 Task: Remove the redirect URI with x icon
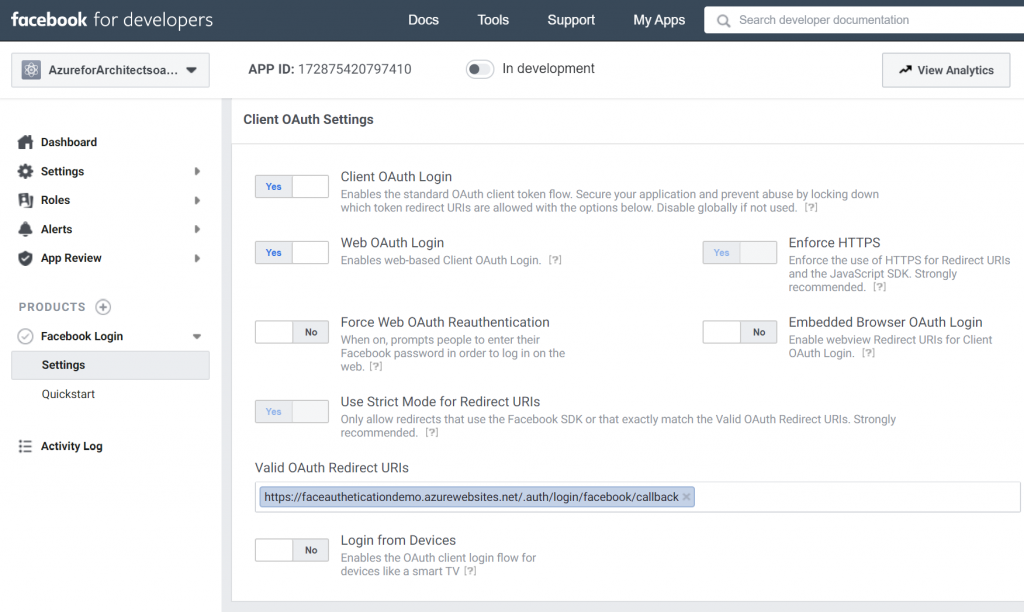[686, 497]
